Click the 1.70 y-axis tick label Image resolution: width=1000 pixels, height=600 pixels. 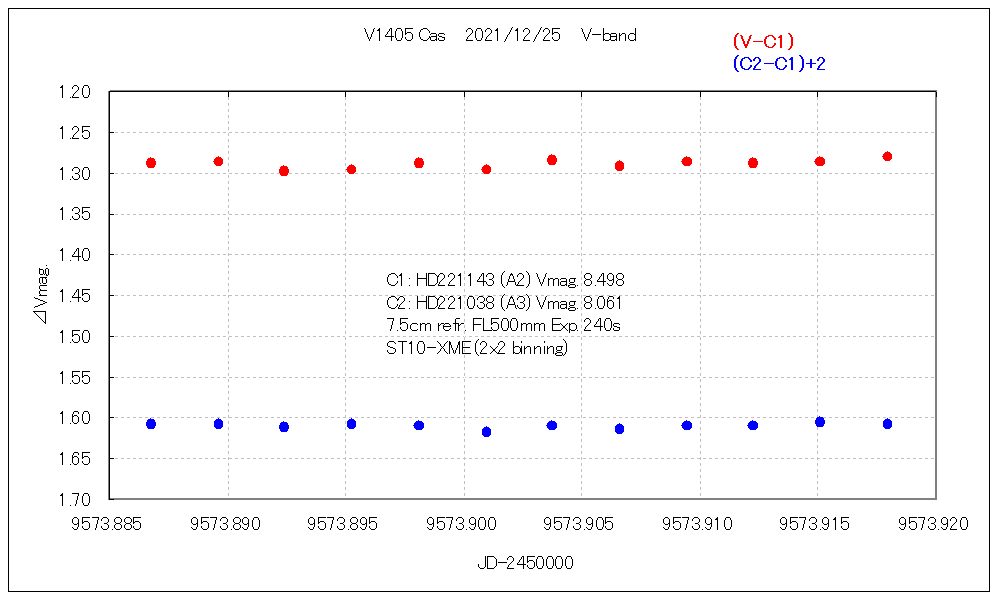click(x=76, y=499)
